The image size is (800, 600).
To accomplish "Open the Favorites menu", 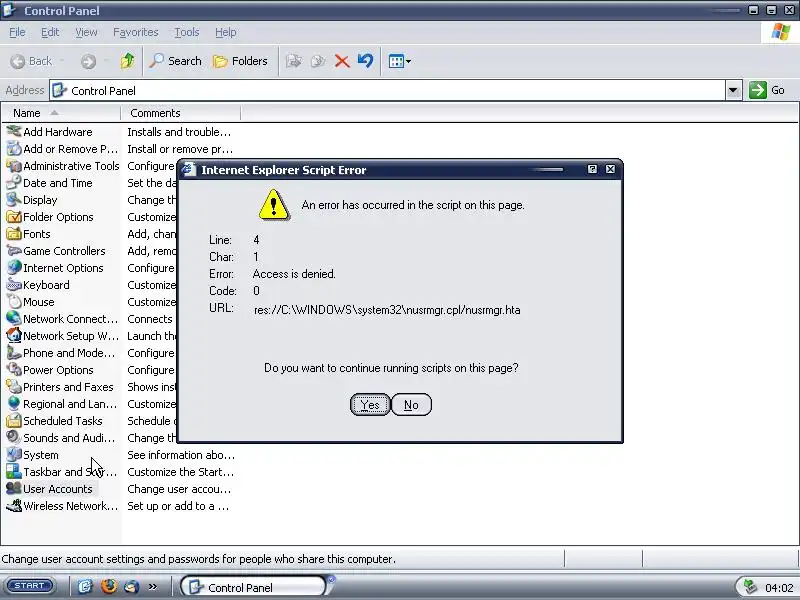I will pyautogui.click(x=136, y=32).
